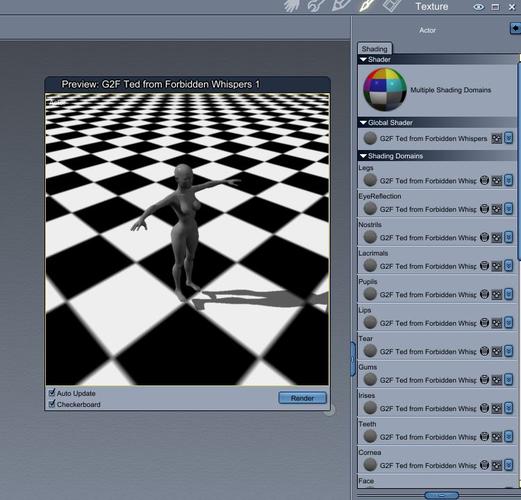521x500 pixels.
Task: Collapse the Shader section
Action: pos(363,59)
